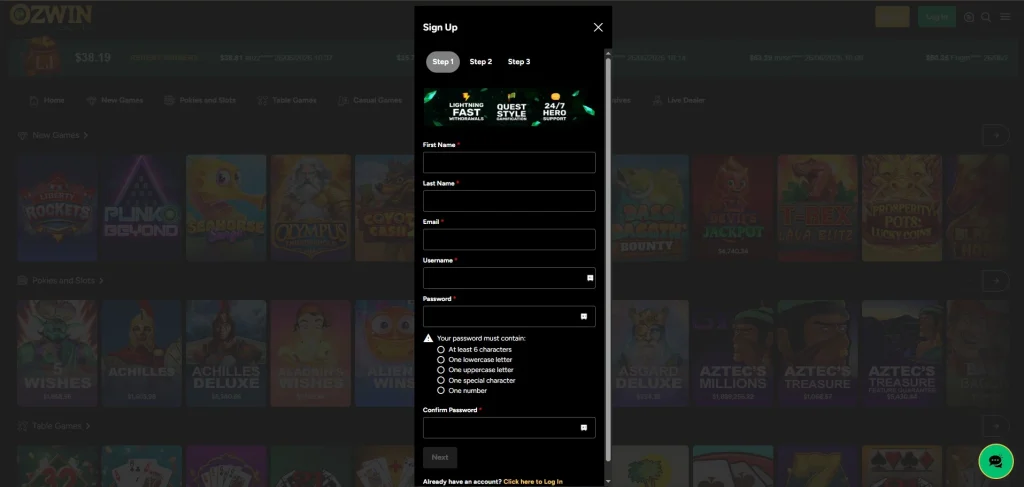Open Live Dealer in the navigation bar
1024x487 pixels.
(x=679, y=101)
